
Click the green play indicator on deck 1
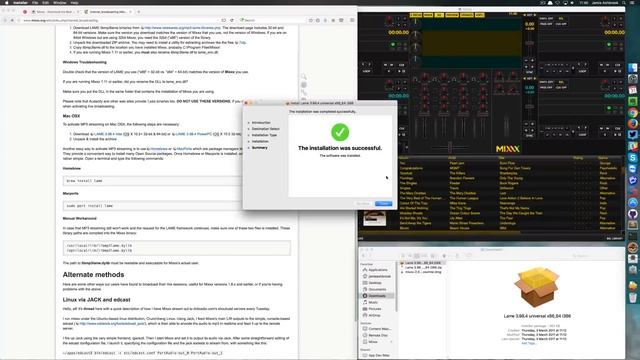tap(393, 44)
